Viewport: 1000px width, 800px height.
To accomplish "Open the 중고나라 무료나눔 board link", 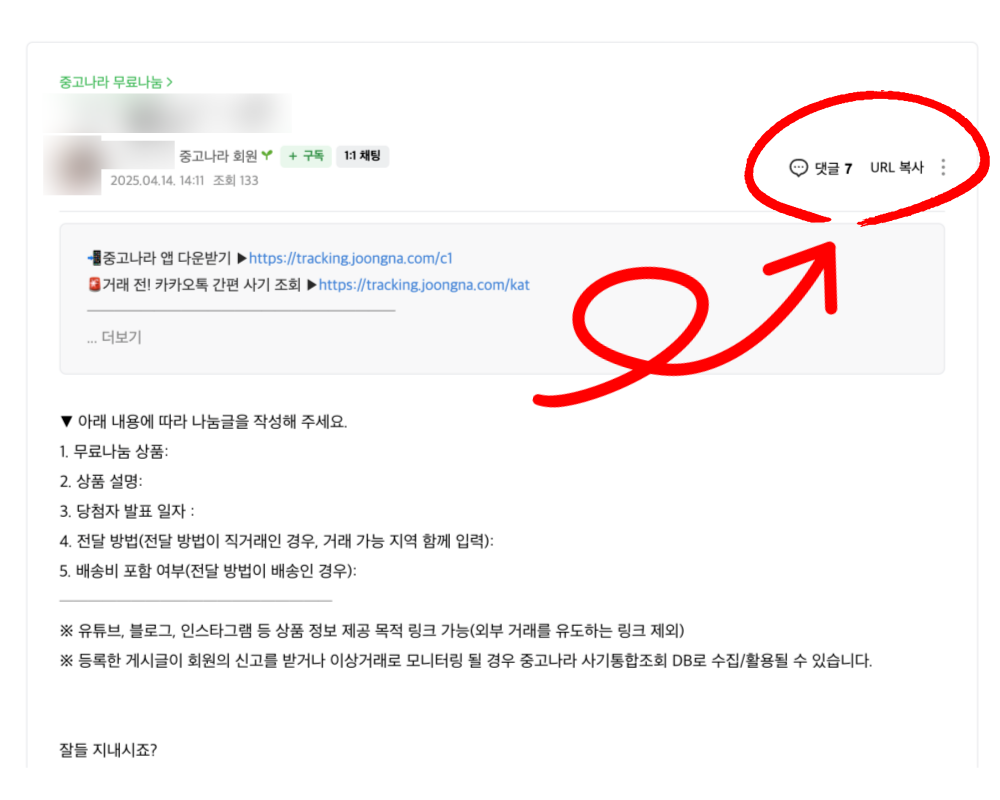I will click(115, 82).
